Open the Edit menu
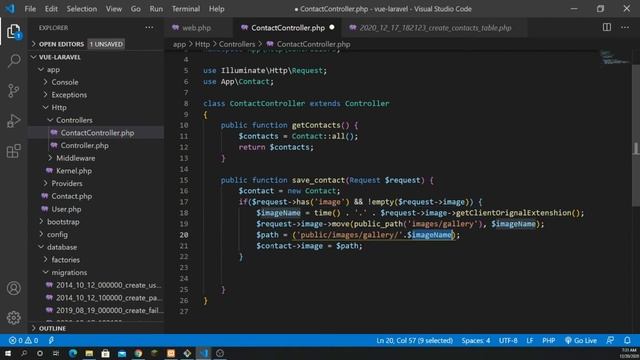 coord(51,9)
